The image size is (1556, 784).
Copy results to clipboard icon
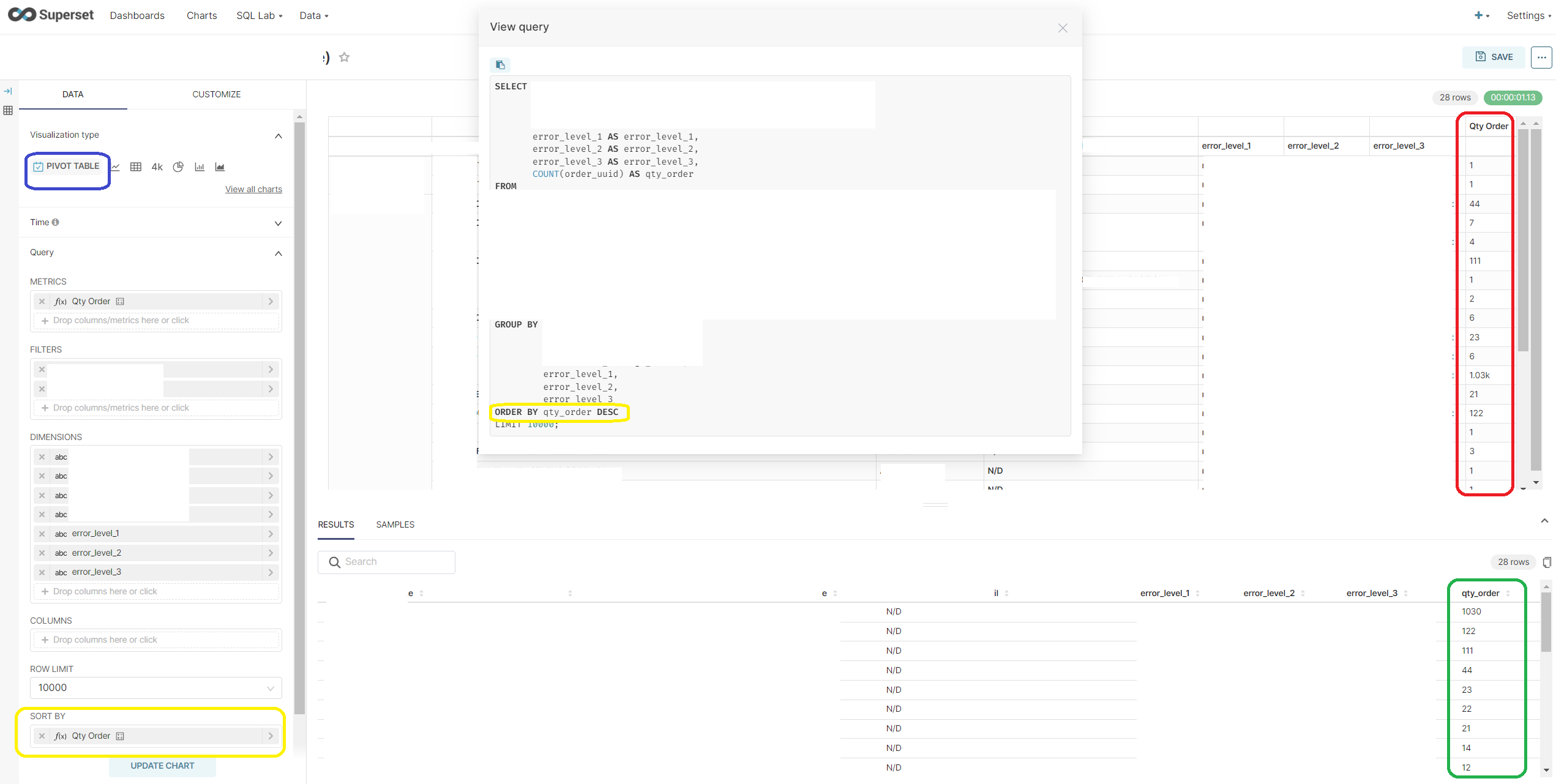1547,562
